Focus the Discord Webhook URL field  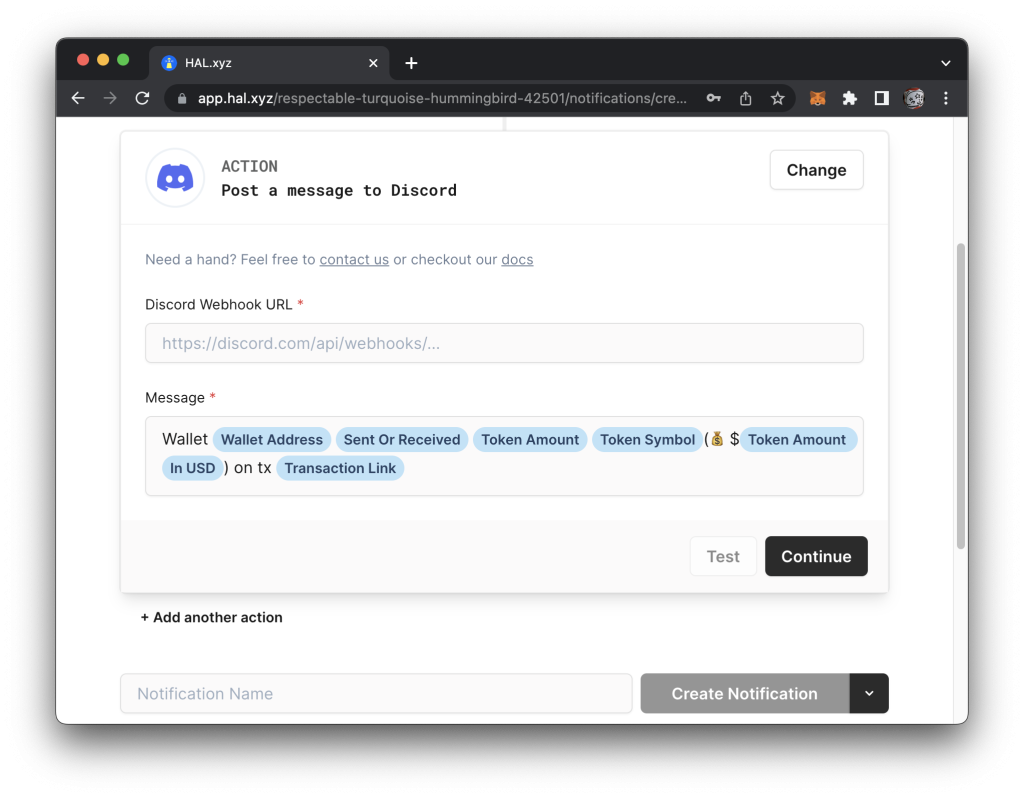[x=504, y=343]
